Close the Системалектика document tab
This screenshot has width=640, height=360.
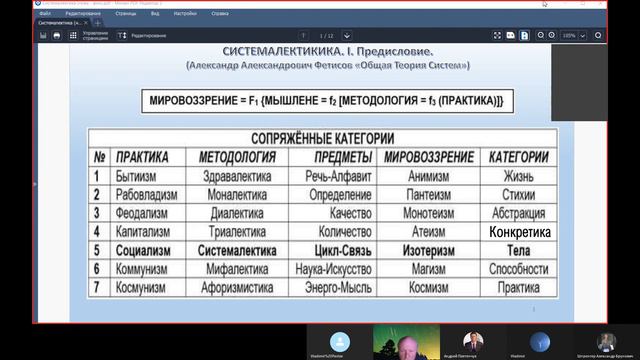click(x=86, y=23)
